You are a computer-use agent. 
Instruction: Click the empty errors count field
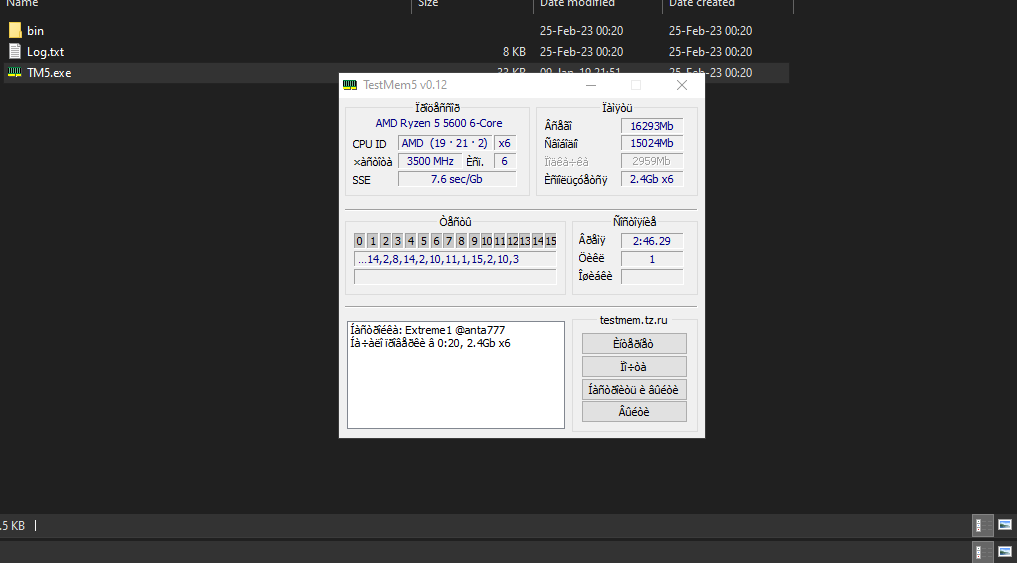click(x=652, y=276)
